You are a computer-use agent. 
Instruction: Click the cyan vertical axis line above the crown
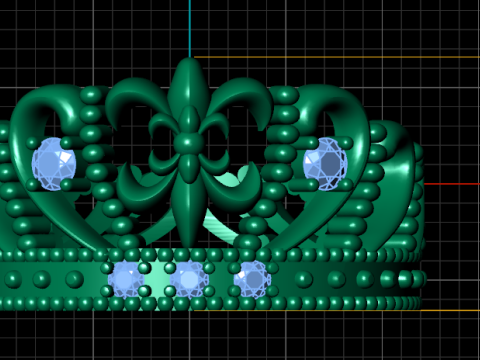190,29
